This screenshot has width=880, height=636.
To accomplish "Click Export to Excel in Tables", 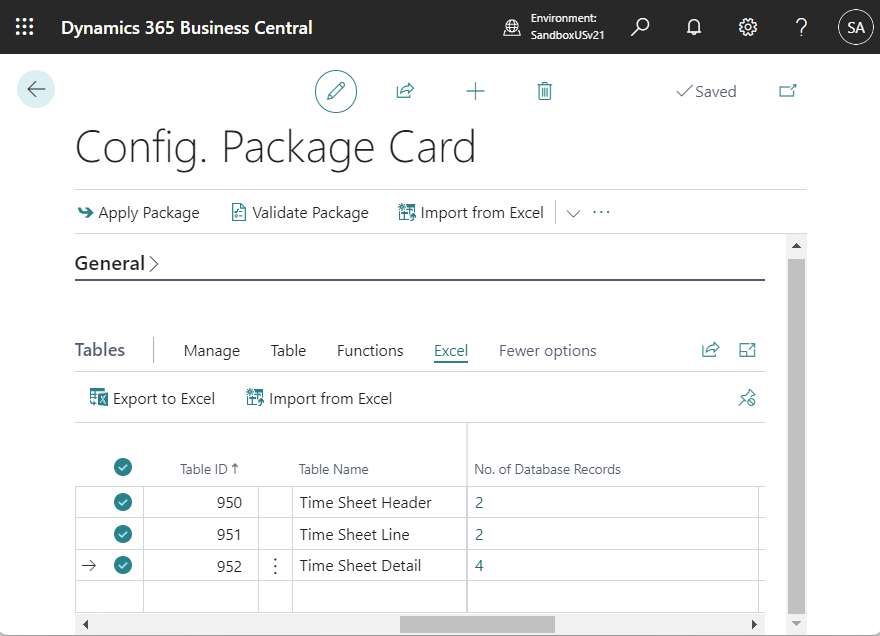I will click(152, 399).
